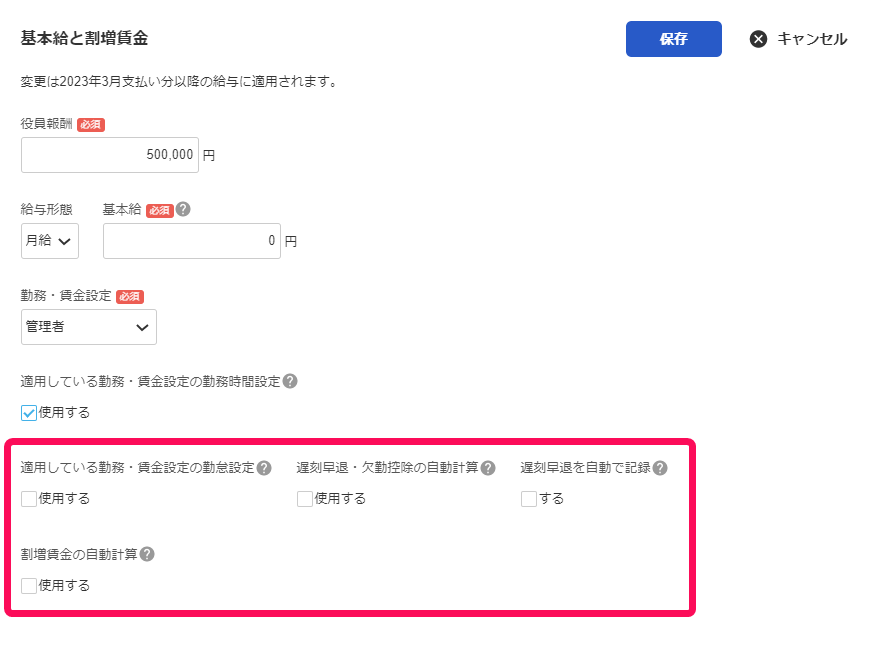Image resolution: width=881 pixels, height=653 pixels.
Task: Check する under 遅刻早退を自動で記録
Action: [x=529, y=498]
